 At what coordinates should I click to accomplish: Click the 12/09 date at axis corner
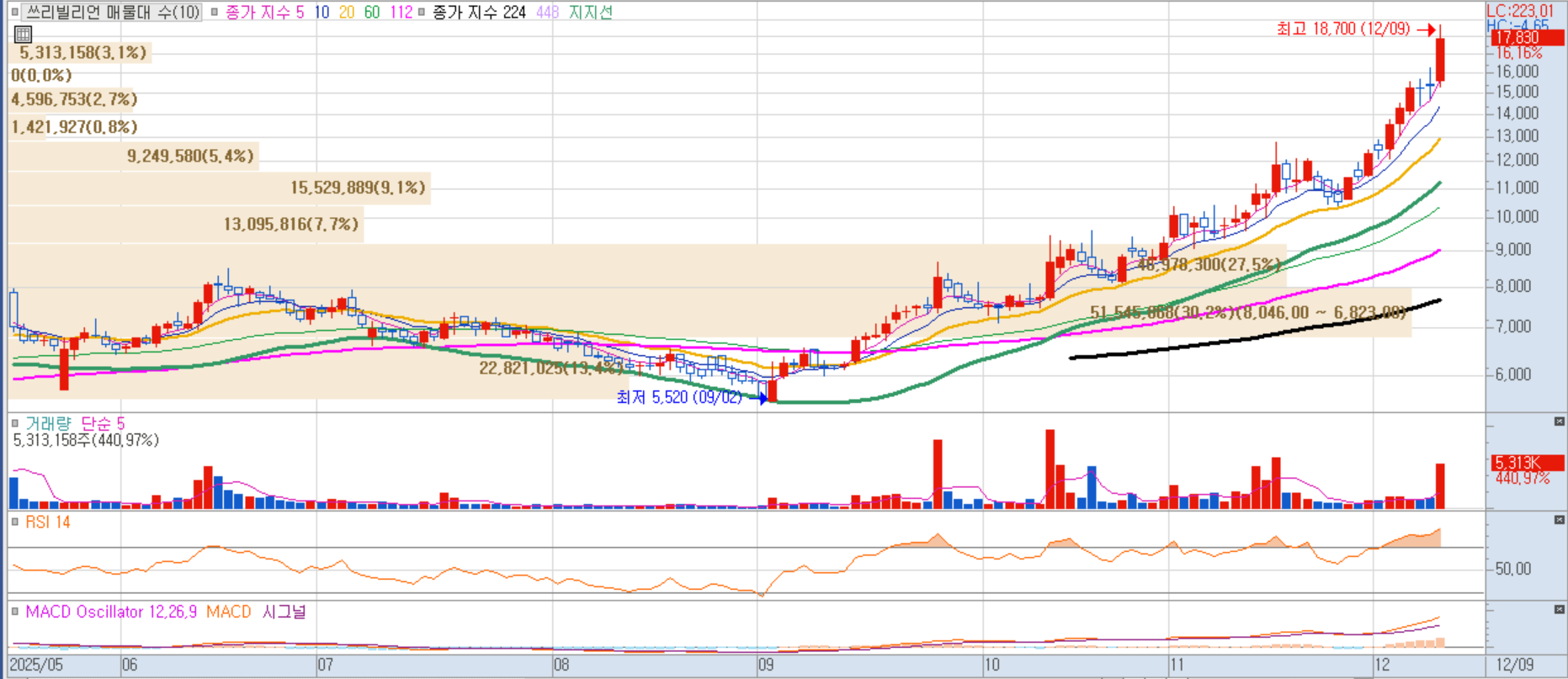[1514, 665]
